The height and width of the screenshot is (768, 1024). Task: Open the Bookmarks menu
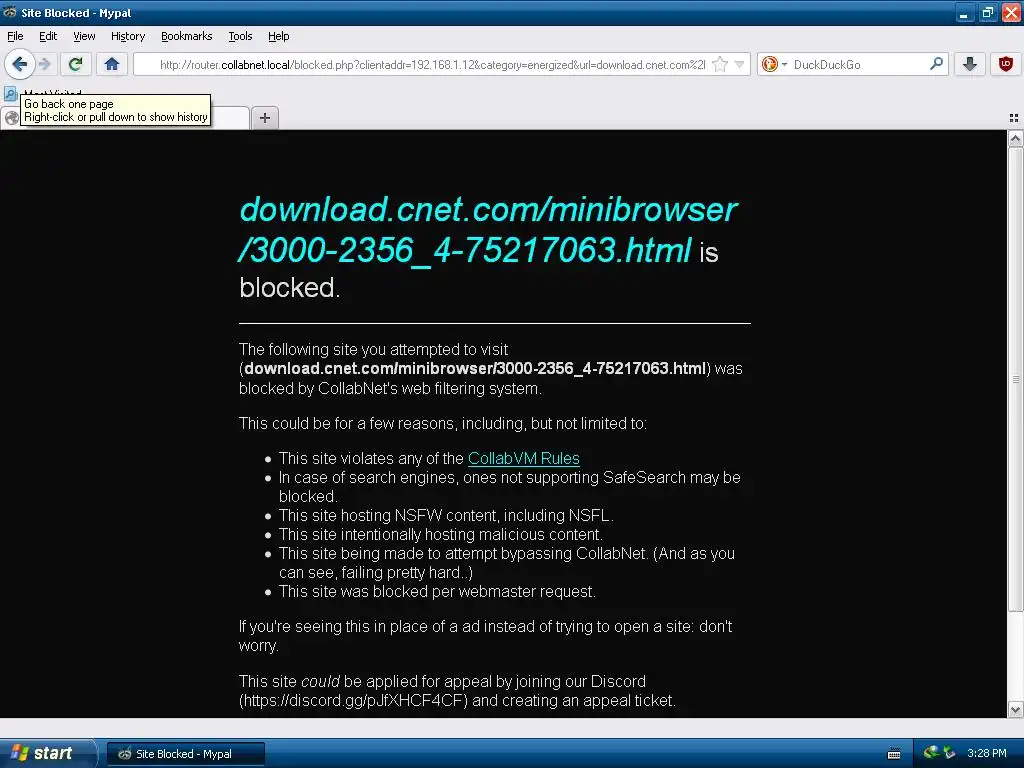187,36
